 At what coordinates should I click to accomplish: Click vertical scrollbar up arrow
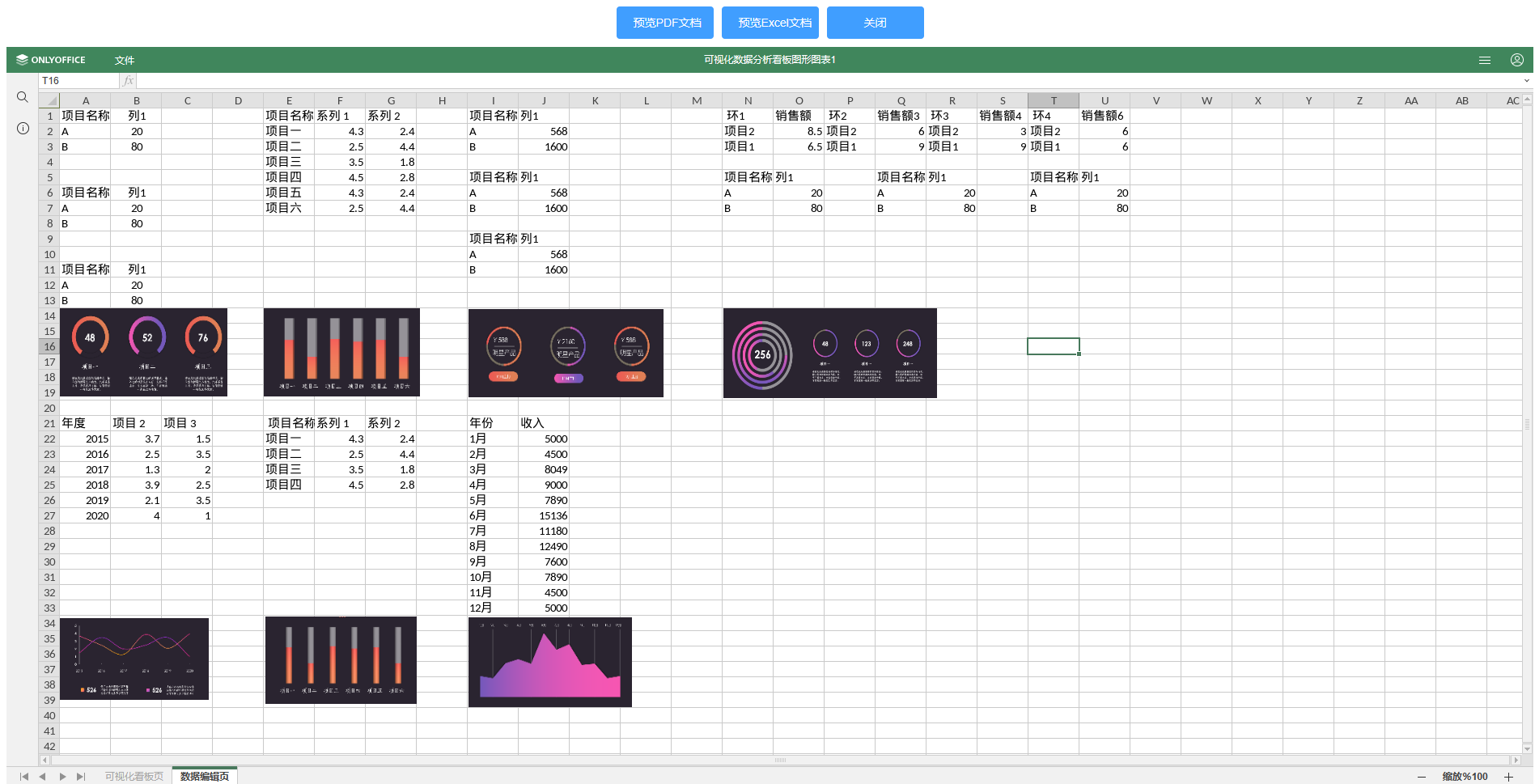coord(1528,100)
